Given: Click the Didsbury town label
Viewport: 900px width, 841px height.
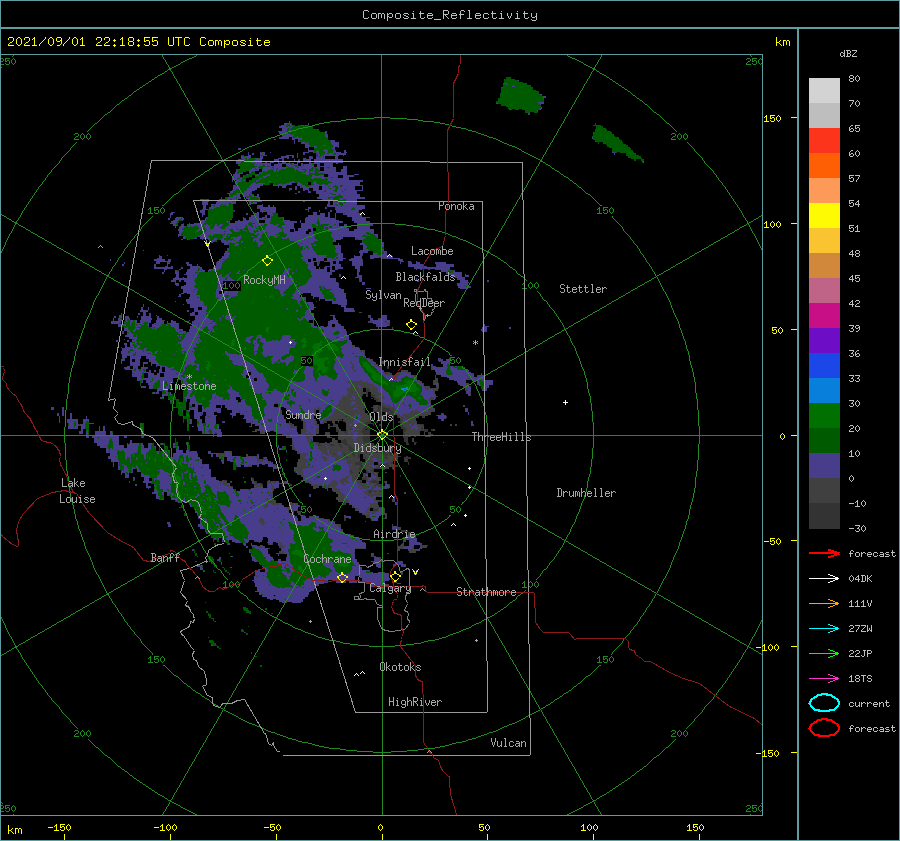Looking at the screenshot, I should click(377, 448).
